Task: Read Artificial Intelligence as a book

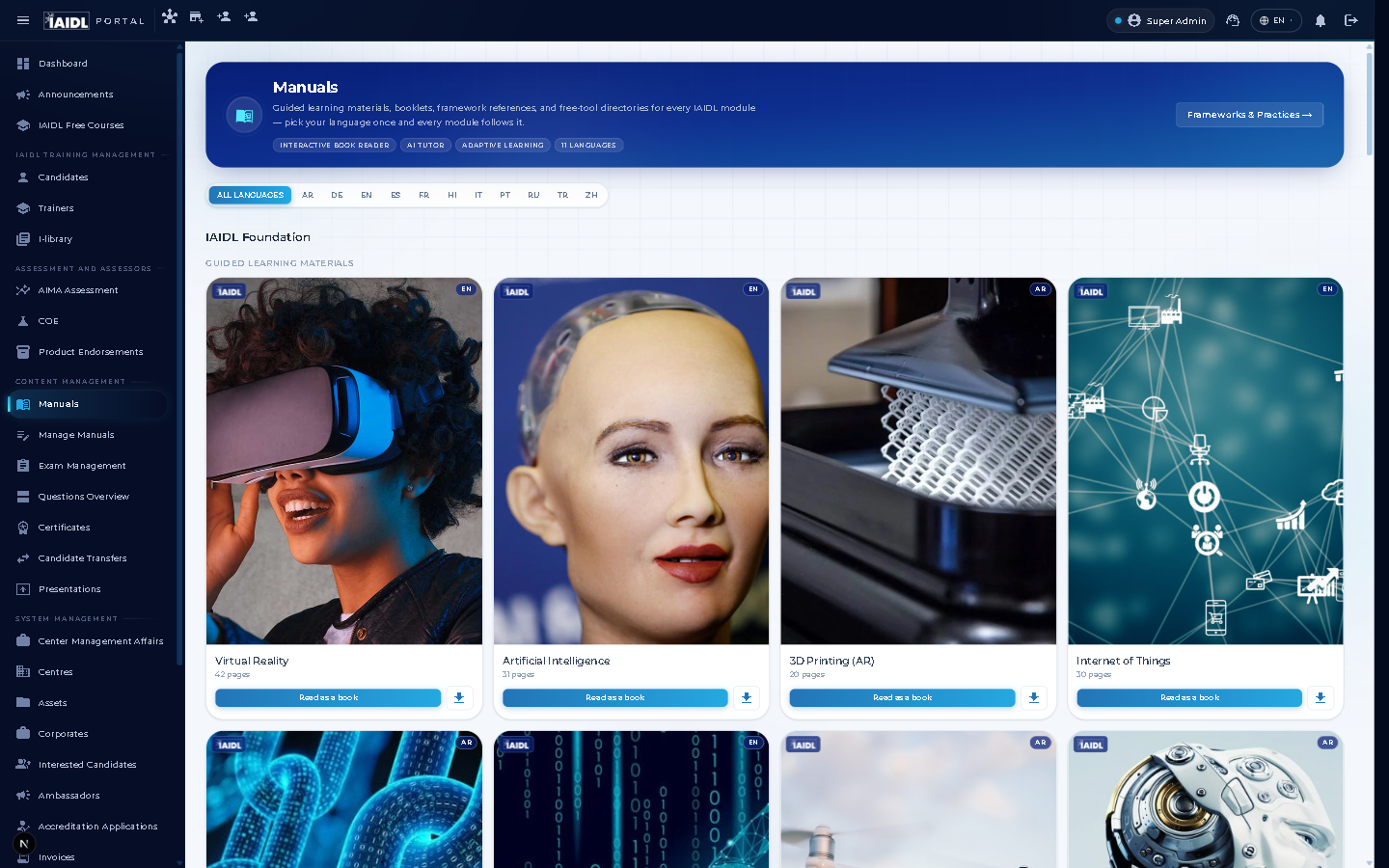Action: [615, 697]
